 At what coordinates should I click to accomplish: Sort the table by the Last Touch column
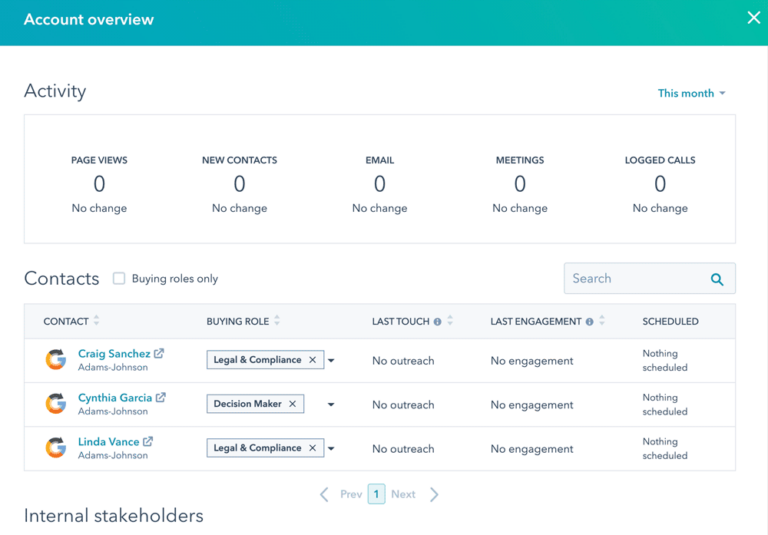(450, 321)
